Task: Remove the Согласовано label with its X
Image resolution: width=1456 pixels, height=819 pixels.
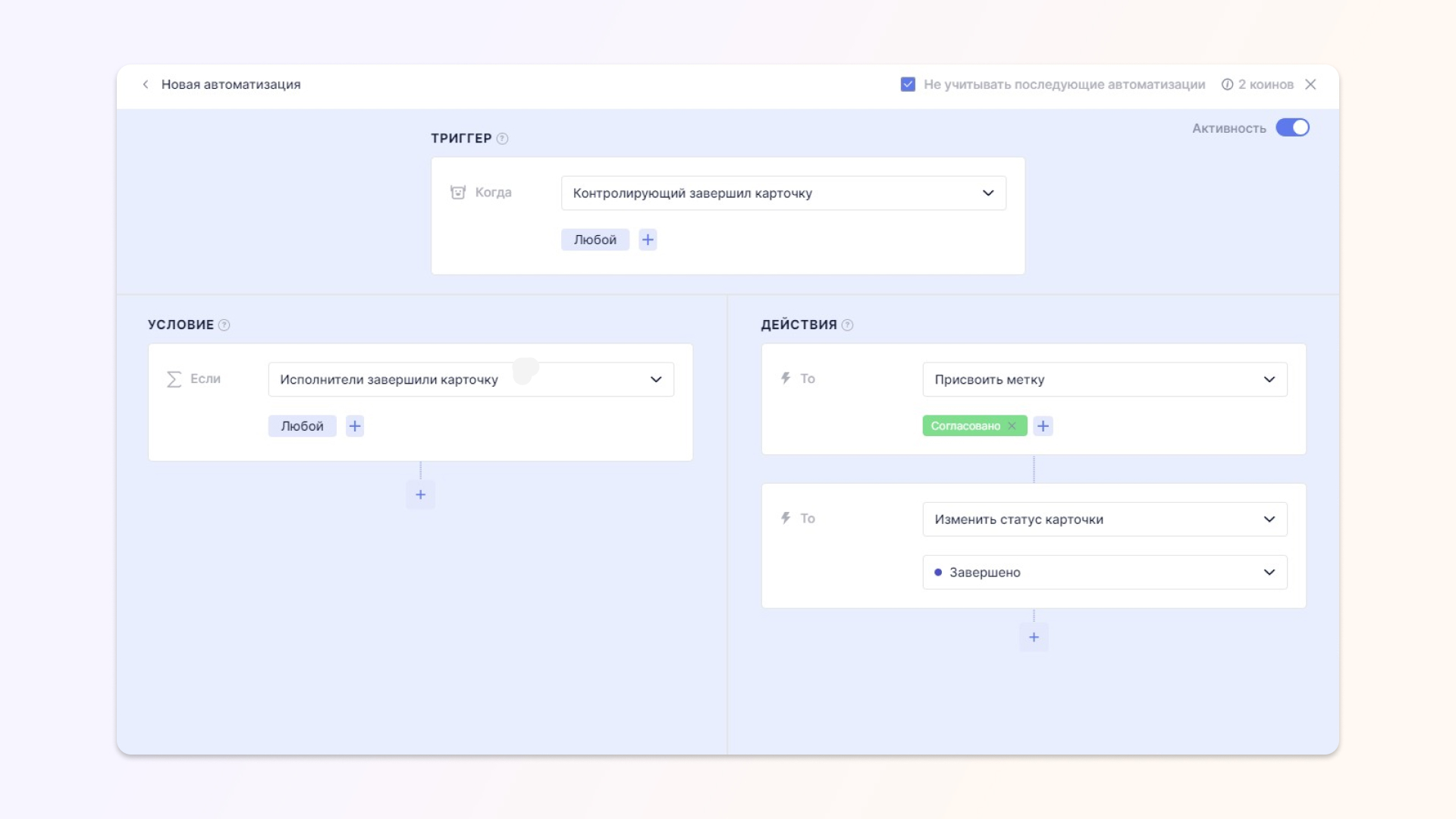Action: [1012, 426]
